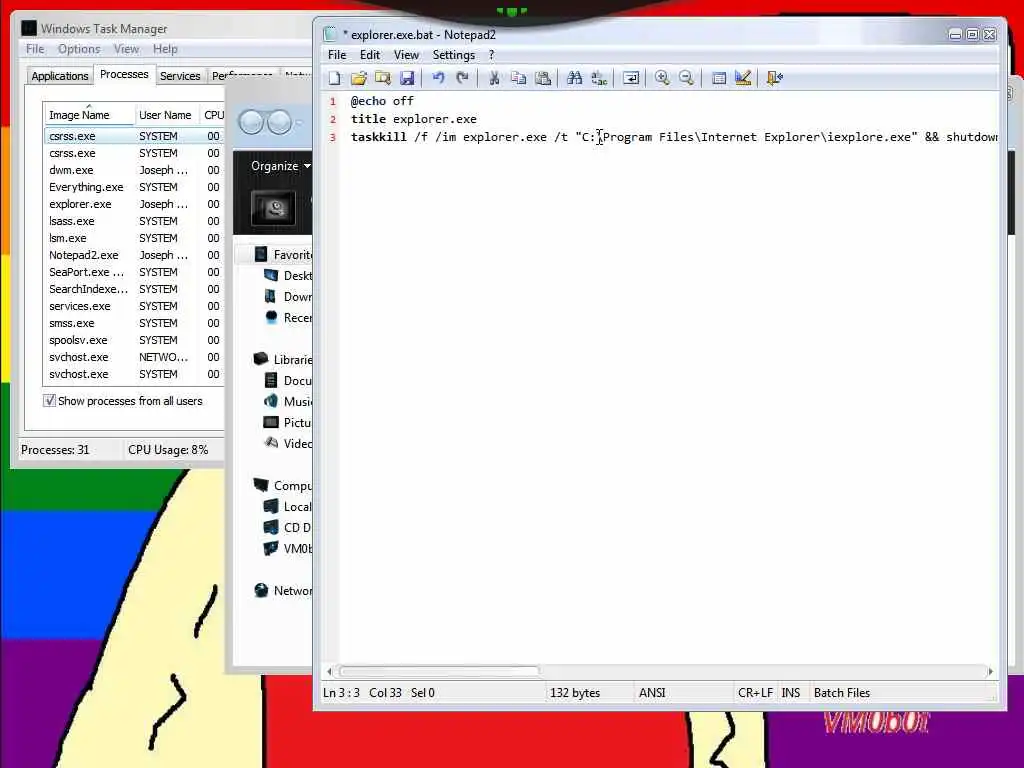
Task: Select explorer.exe process in Task Manager
Action: coord(134,204)
